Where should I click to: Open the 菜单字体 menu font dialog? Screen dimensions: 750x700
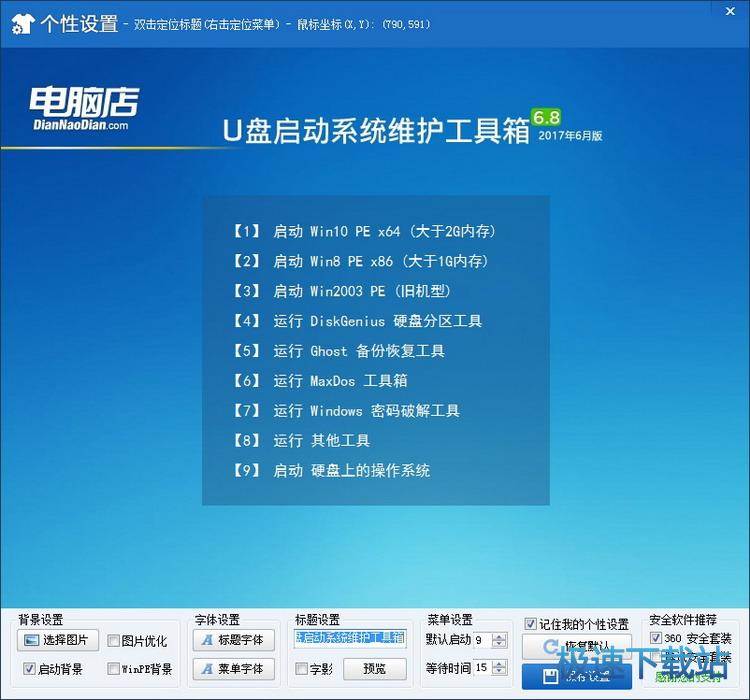click(x=231, y=669)
